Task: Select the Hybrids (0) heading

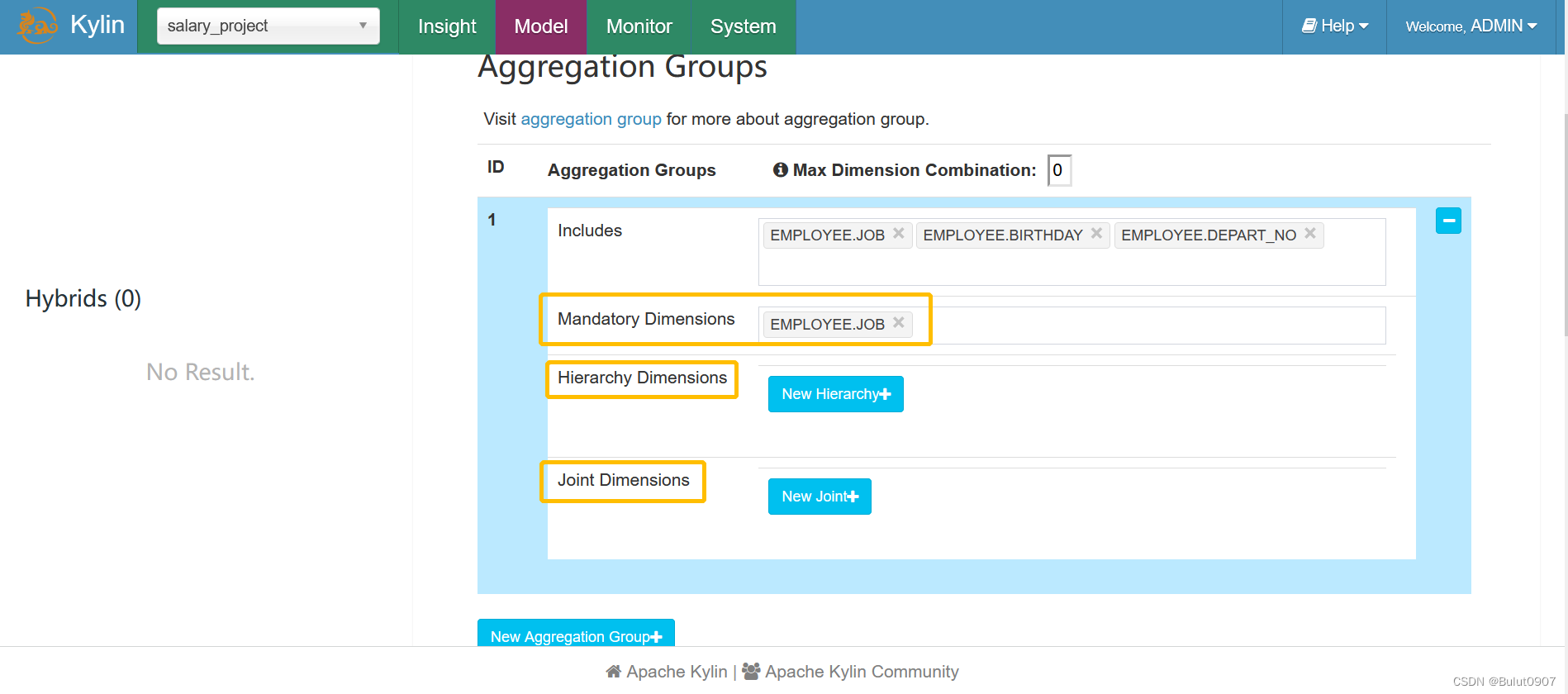Action: point(83,298)
